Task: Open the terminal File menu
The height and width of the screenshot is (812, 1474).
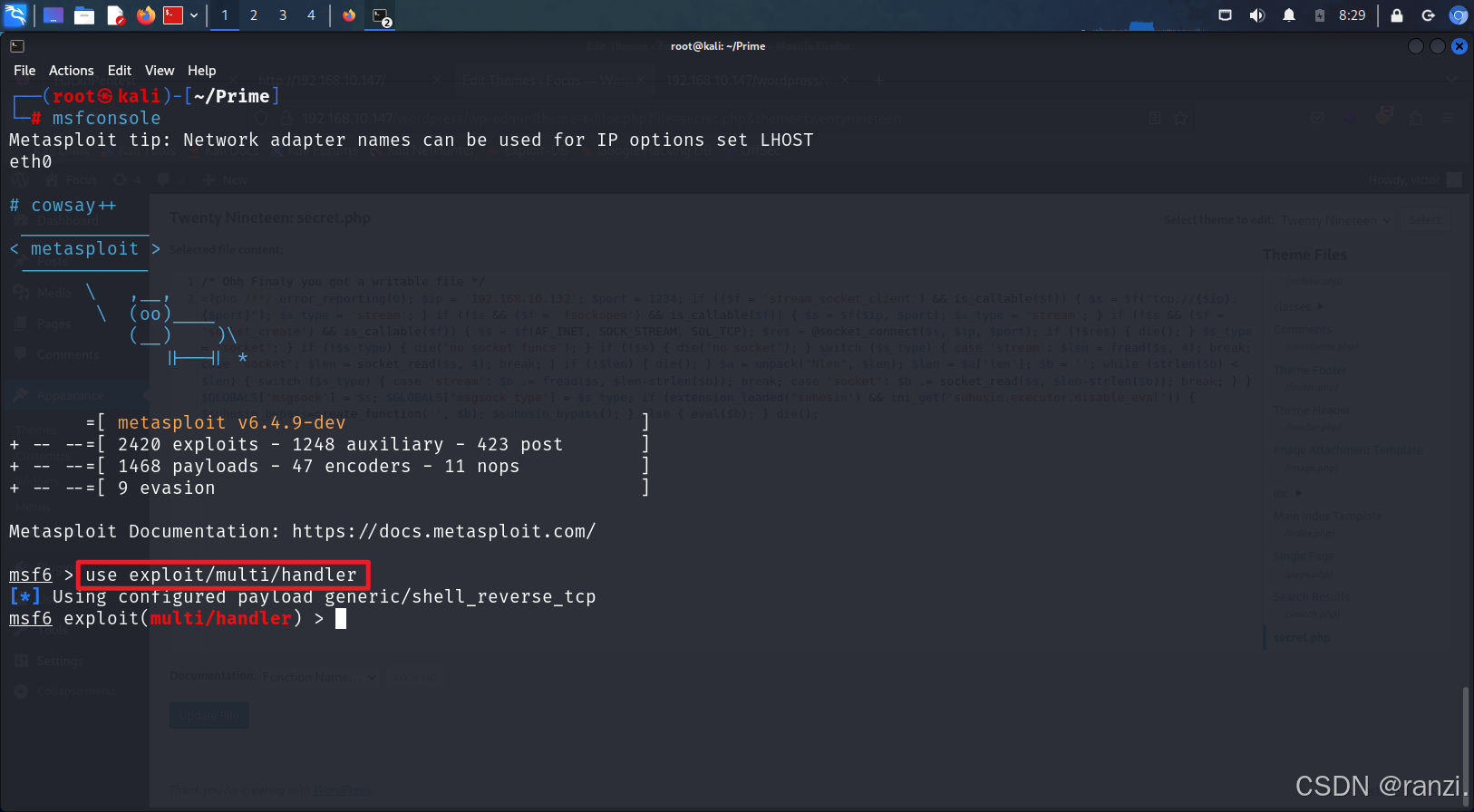Action: click(x=24, y=71)
